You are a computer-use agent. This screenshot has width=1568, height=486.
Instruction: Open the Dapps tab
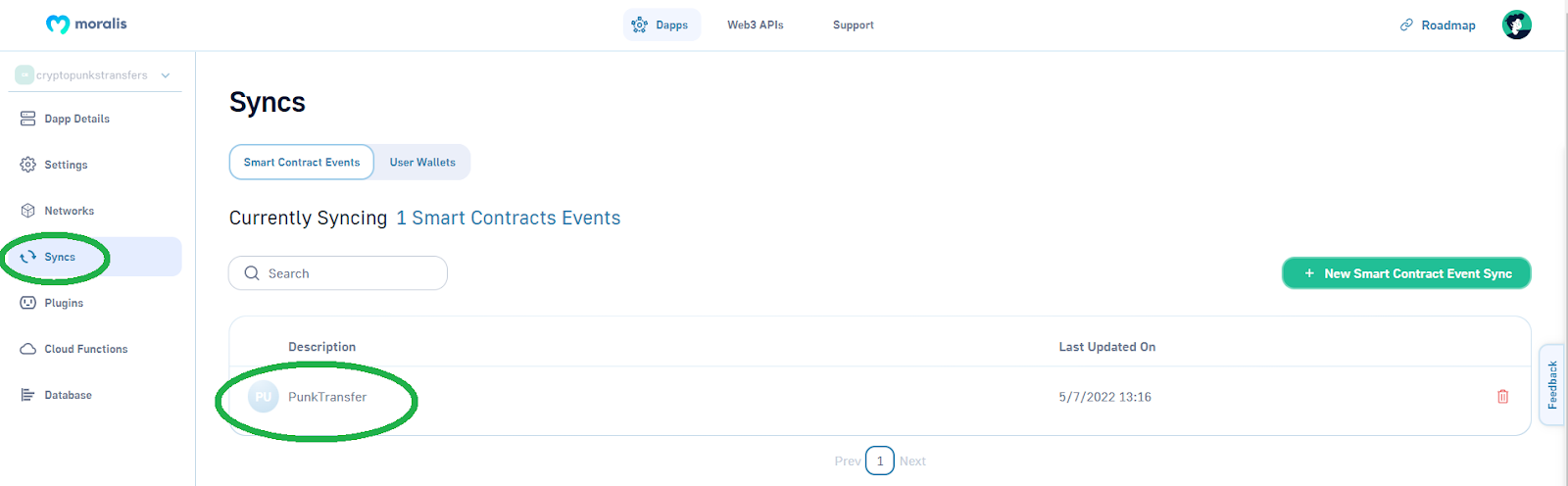[x=661, y=25]
